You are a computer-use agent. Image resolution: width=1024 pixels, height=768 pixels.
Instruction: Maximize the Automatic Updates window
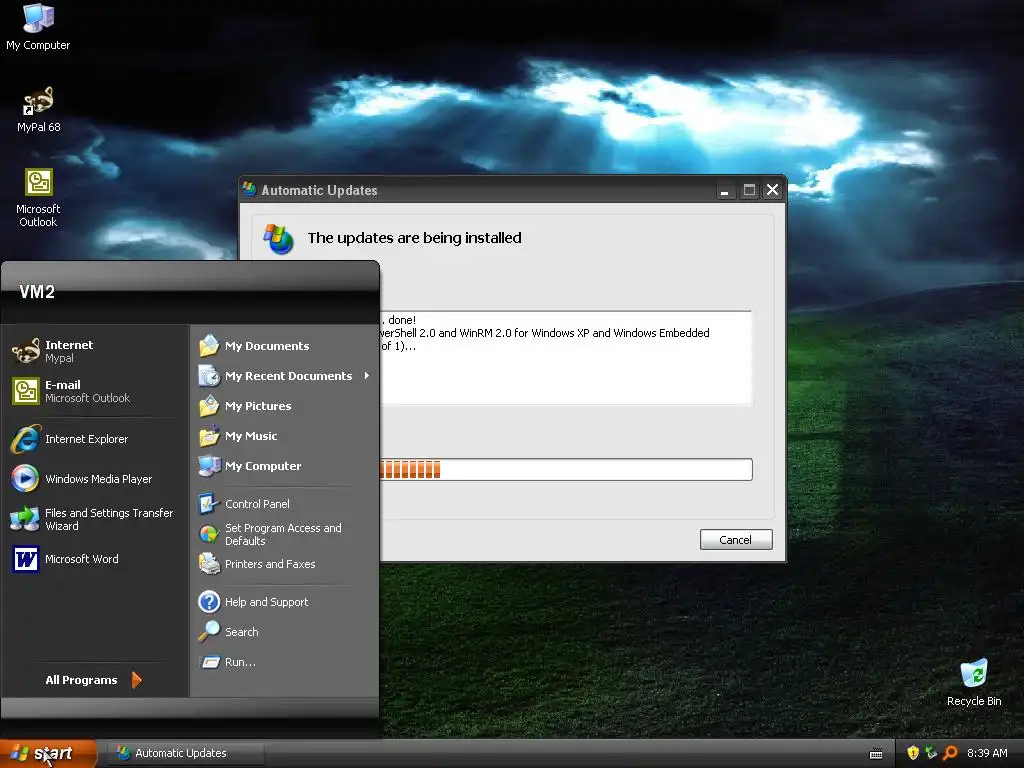[749, 190]
